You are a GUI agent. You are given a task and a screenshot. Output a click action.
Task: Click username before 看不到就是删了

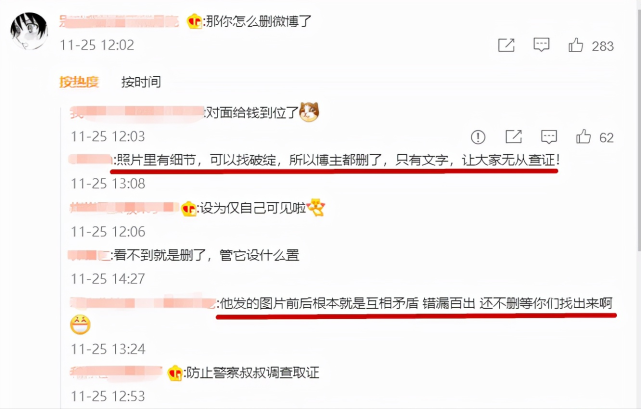[90, 256]
